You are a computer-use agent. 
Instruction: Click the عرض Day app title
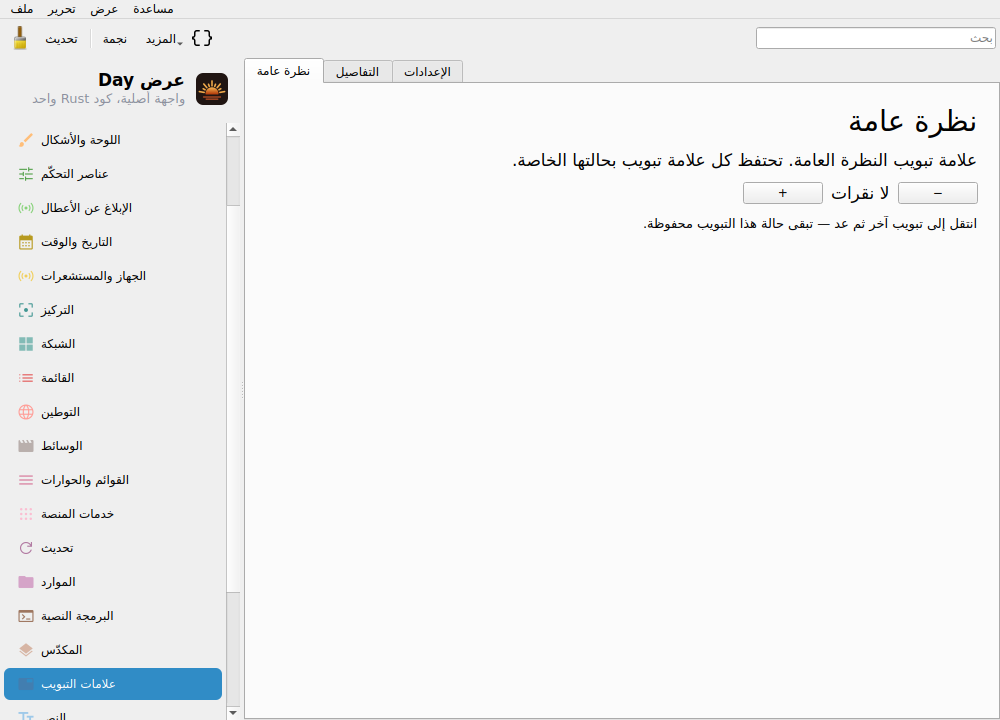tap(141, 80)
